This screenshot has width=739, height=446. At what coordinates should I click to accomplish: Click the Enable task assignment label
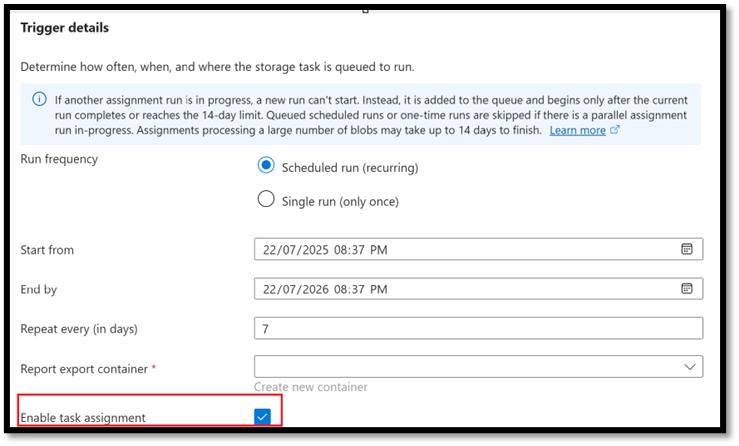pyautogui.click(x=83, y=418)
